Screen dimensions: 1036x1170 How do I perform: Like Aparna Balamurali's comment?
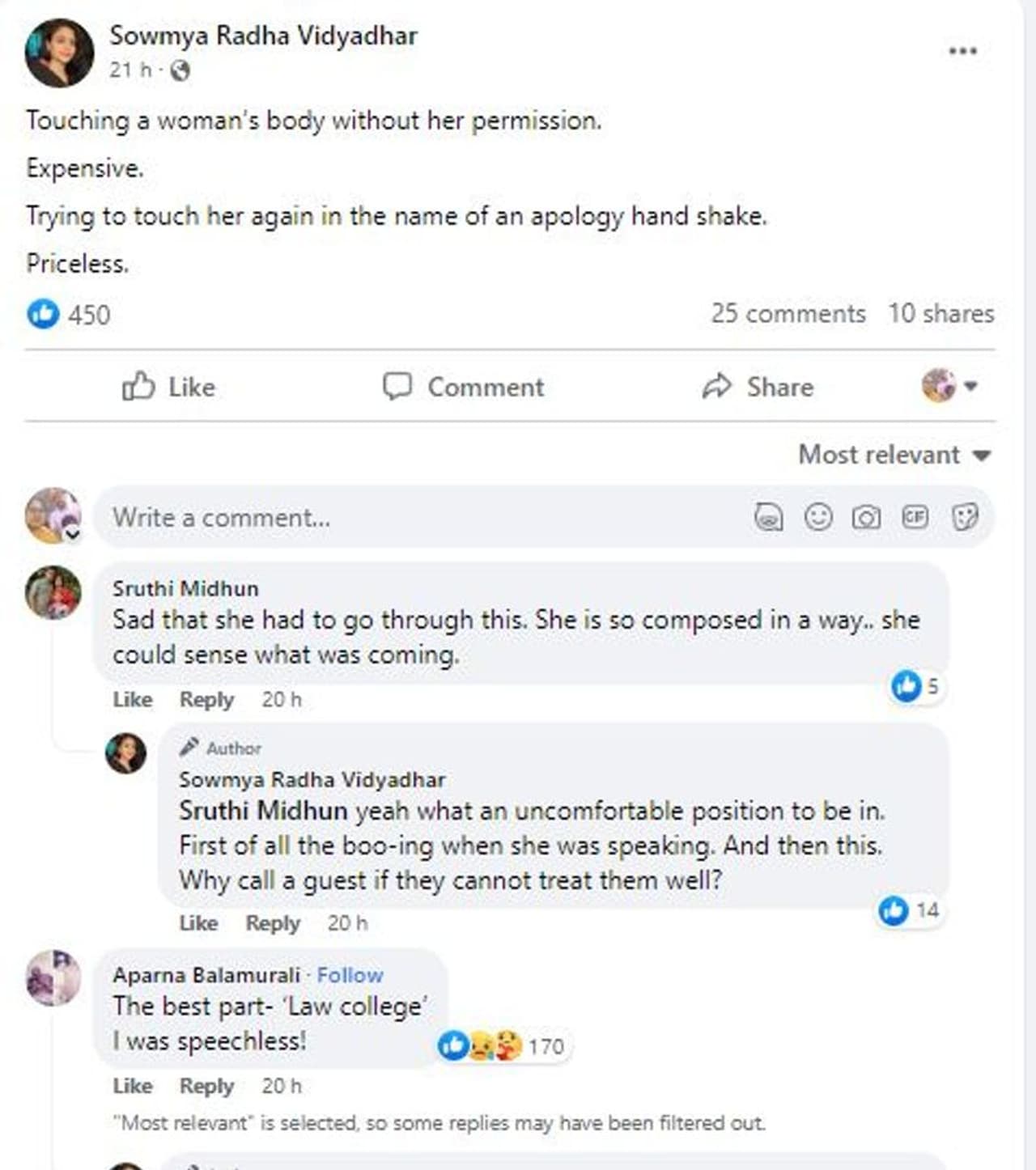point(133,1086)
